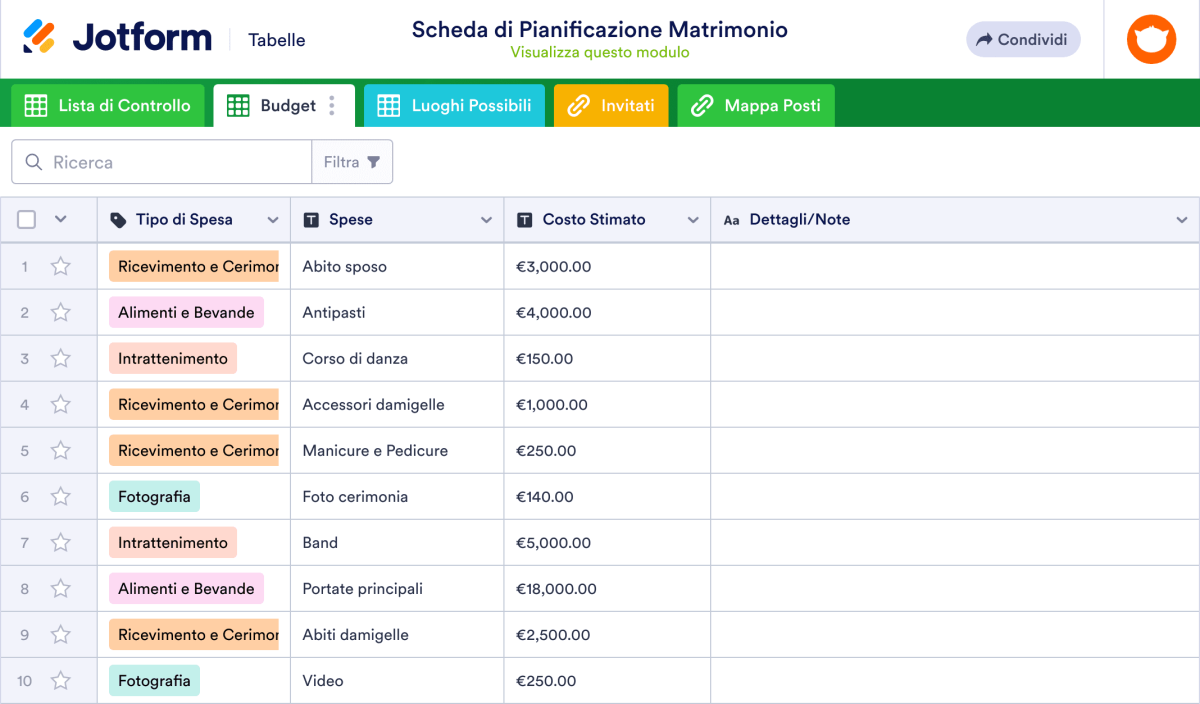Click Fotografia tag in row 10
1200x704 pixels.
154,680
